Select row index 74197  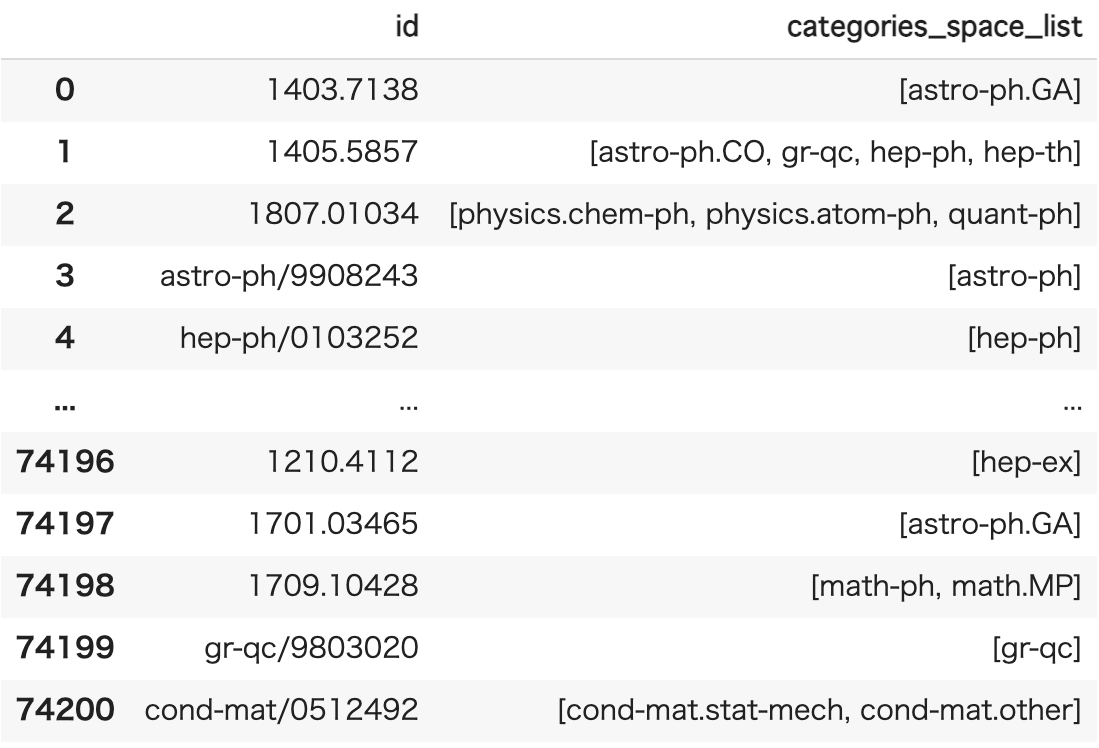click(65, 524)
